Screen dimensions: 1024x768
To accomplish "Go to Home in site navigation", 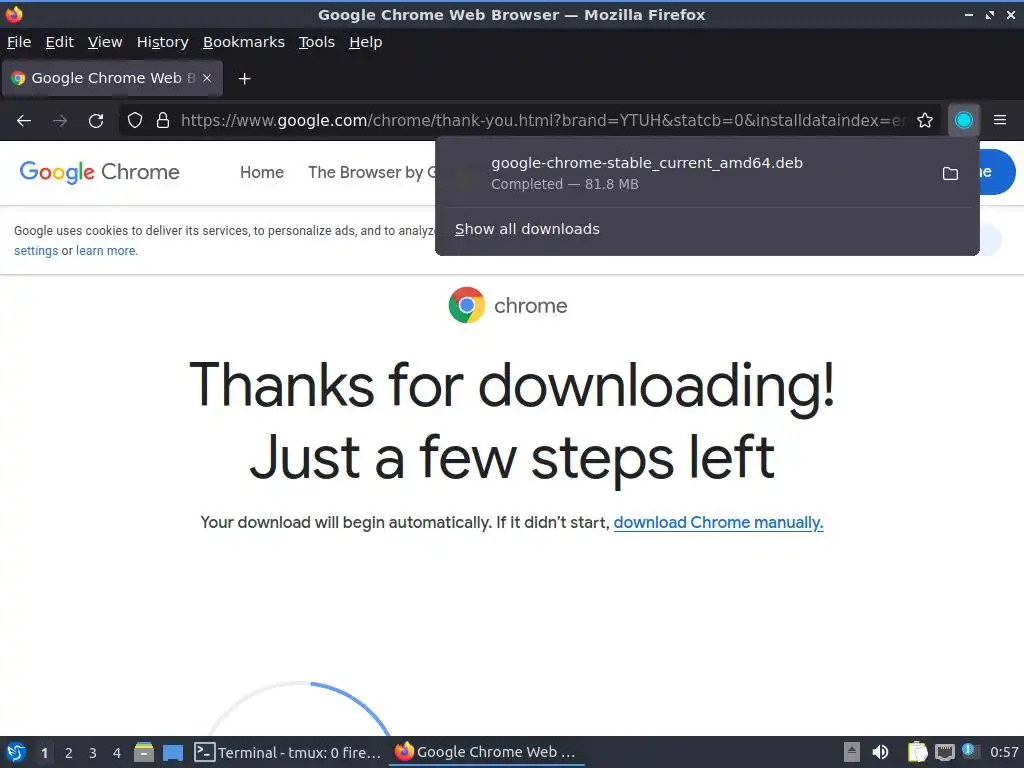I will pyautogui.click(x=262, y=172).
